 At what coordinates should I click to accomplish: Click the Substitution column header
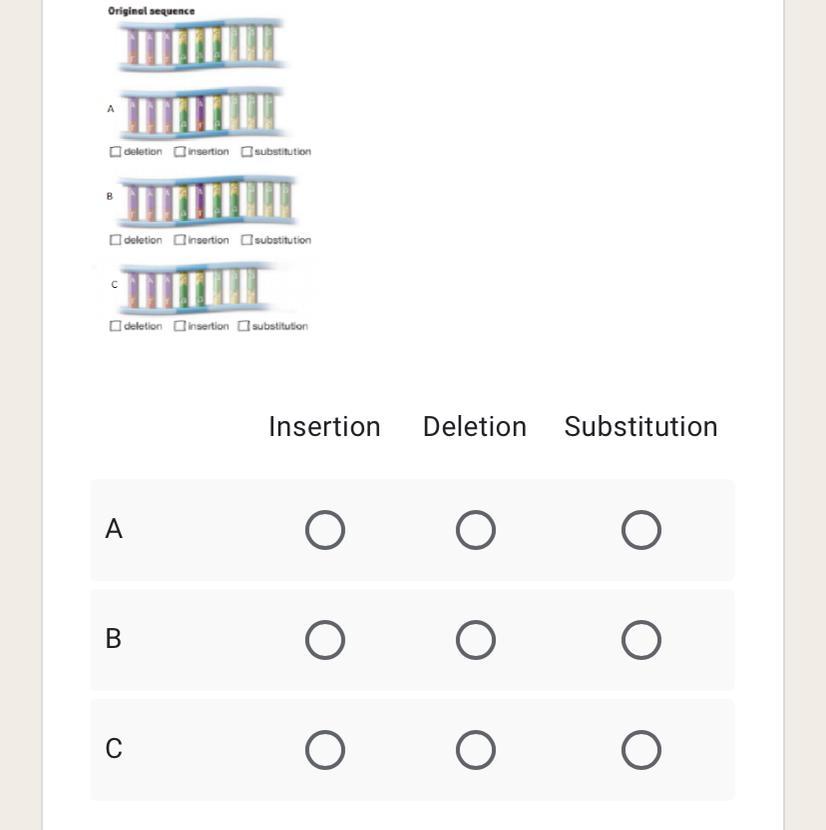coord(641,427)
